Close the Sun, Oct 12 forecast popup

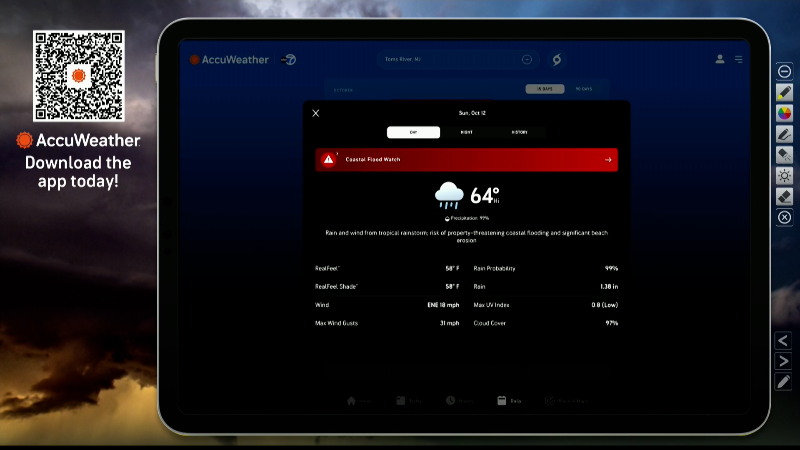point(316,113)
